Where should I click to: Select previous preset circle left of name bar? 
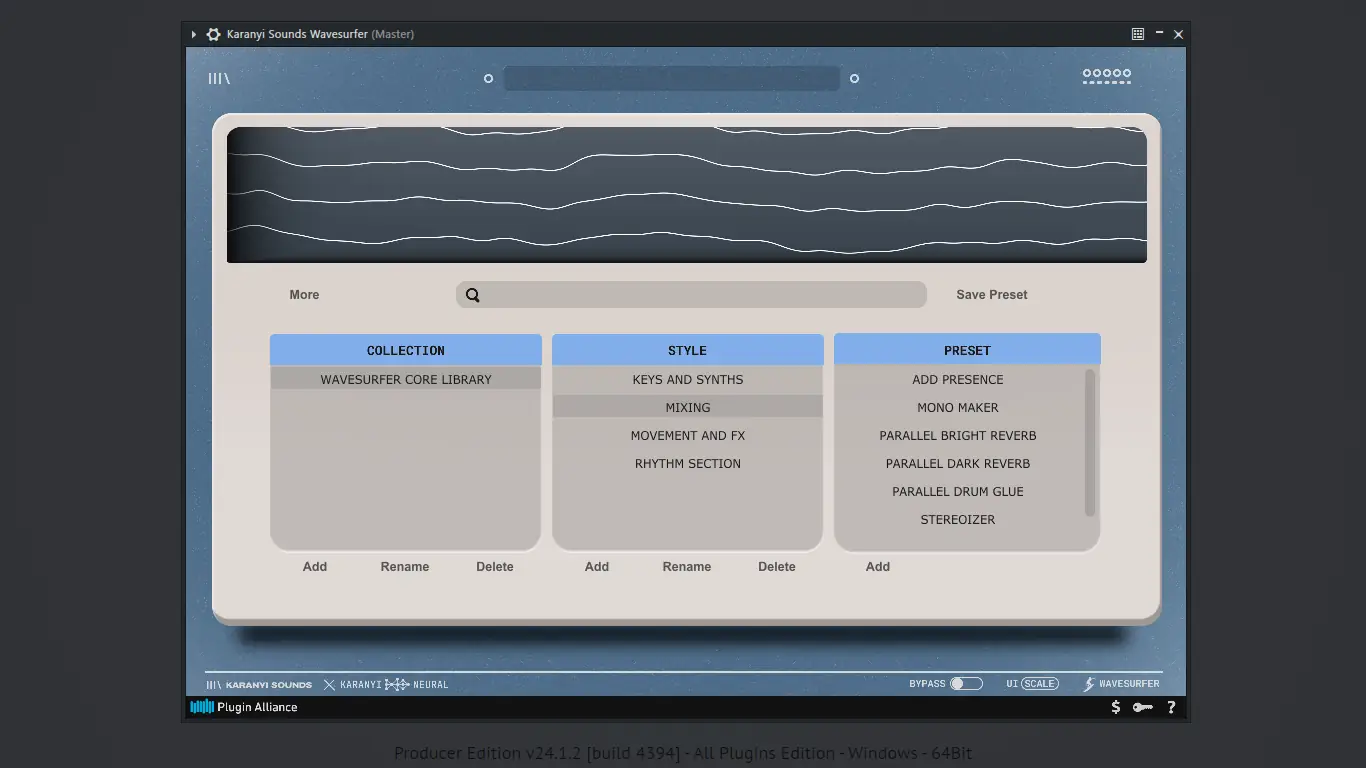tap(488, 78)
